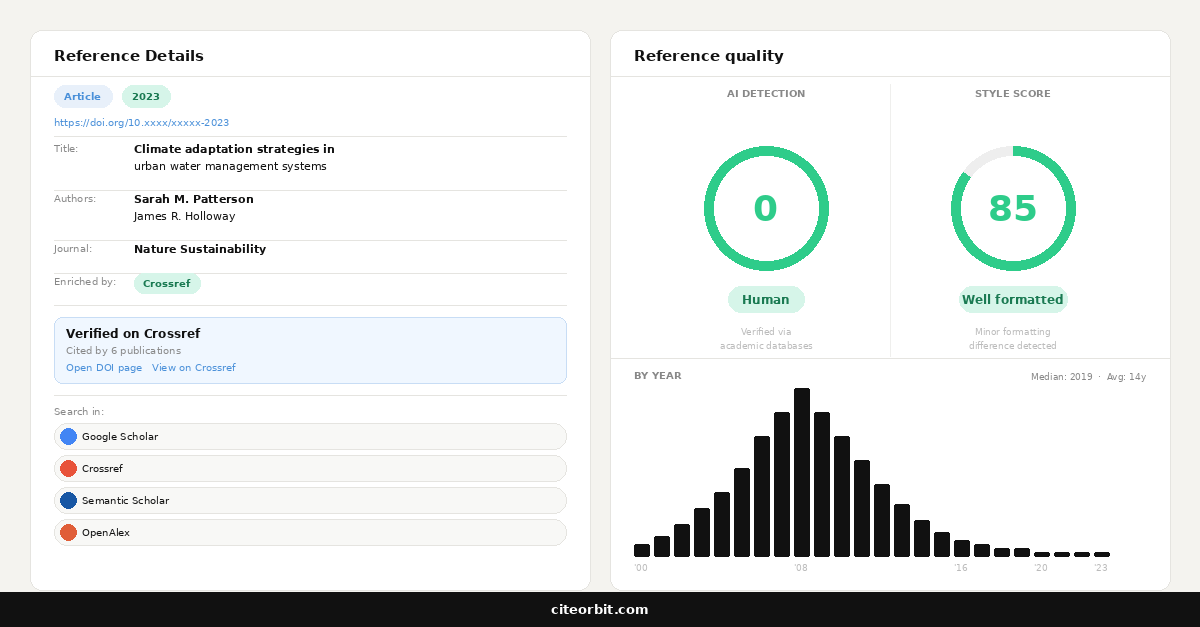The image size is (1200, 627).
Task: Click the urban water management systems text
Action: [x=230, y=166]
